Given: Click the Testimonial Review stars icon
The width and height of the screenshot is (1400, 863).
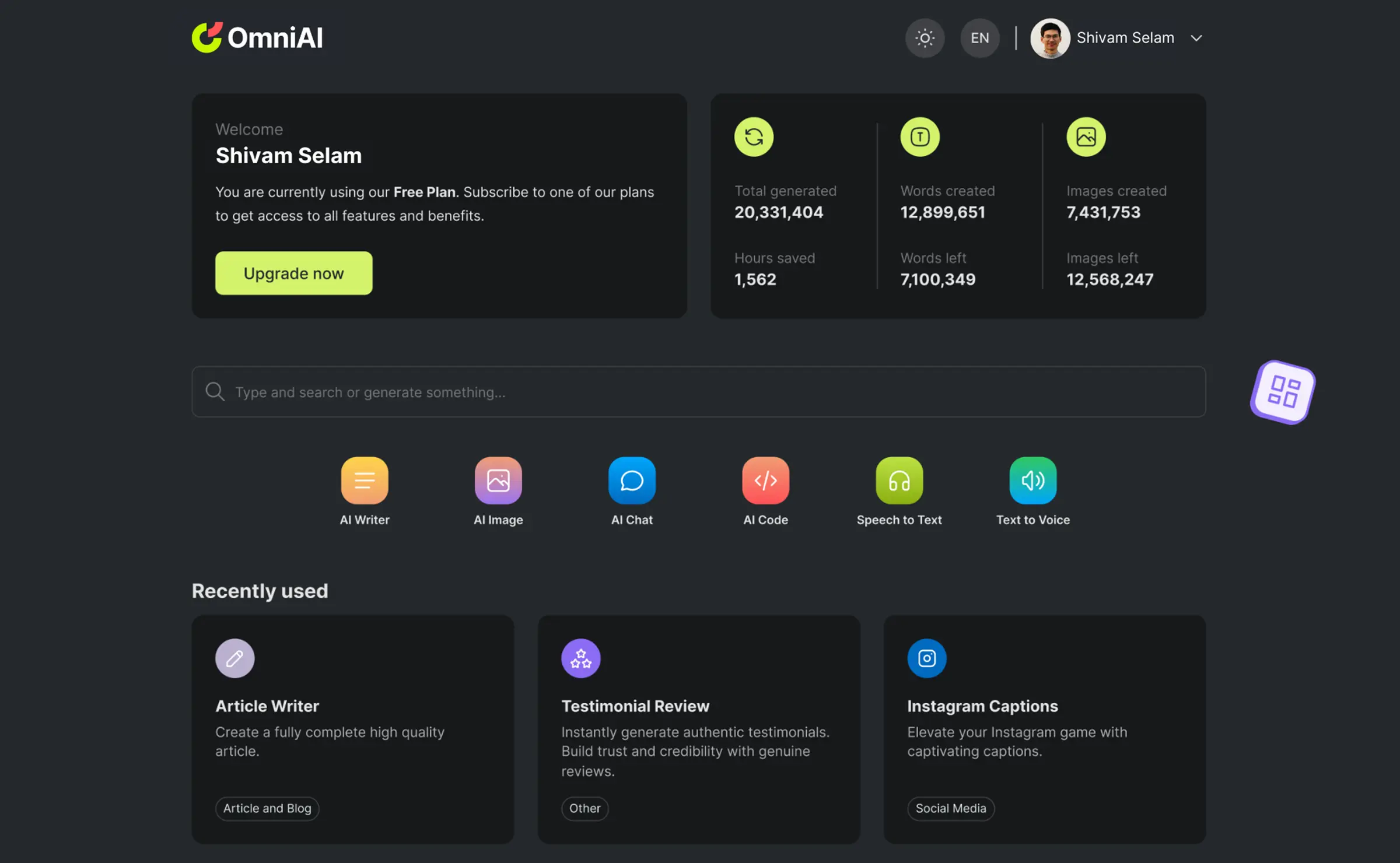Looking at the screenshot, I should tap(581, 658).
